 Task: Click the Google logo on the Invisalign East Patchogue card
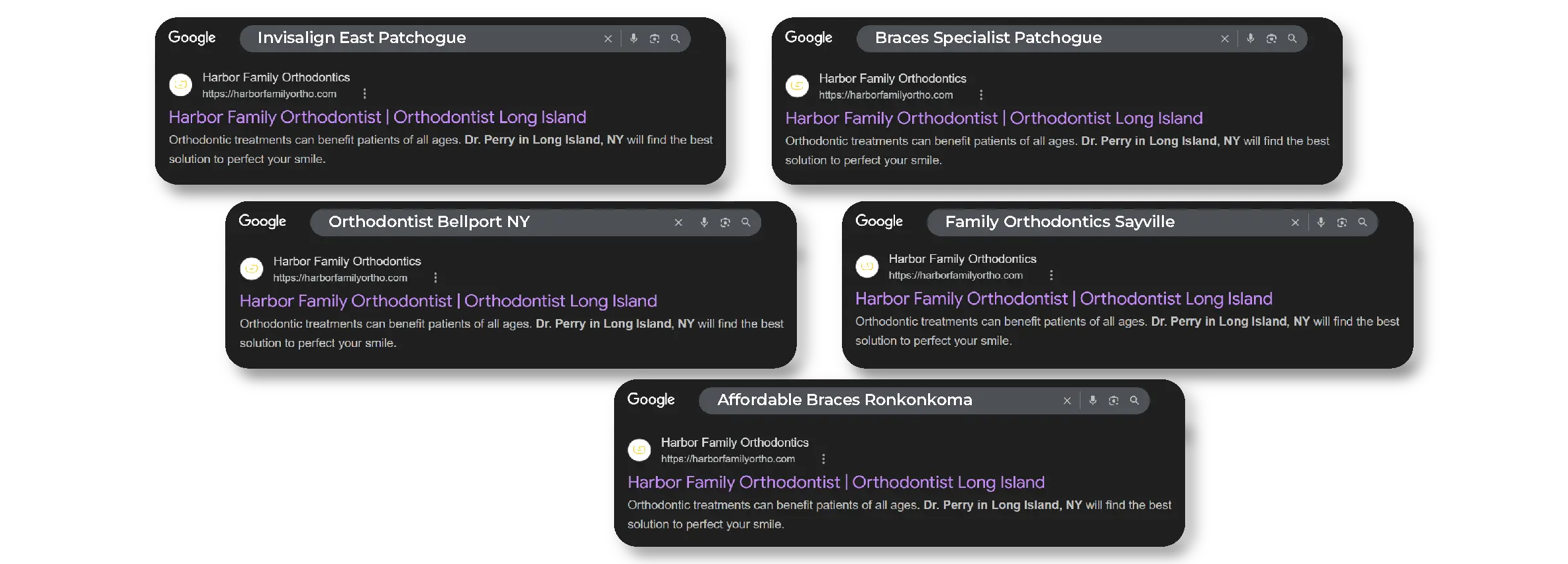click(x=191, y=38)
